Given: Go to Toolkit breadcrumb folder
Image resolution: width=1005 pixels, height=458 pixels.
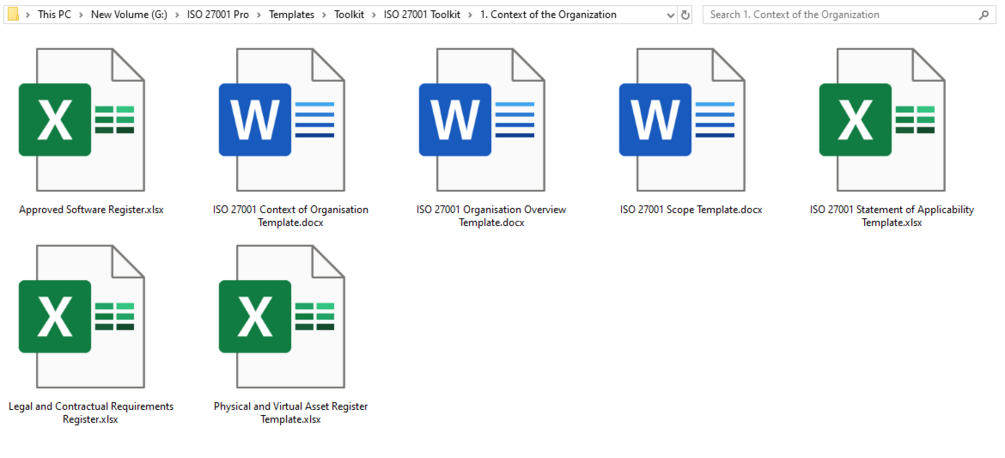Looking at the screenshot, I should pos(349,15).
